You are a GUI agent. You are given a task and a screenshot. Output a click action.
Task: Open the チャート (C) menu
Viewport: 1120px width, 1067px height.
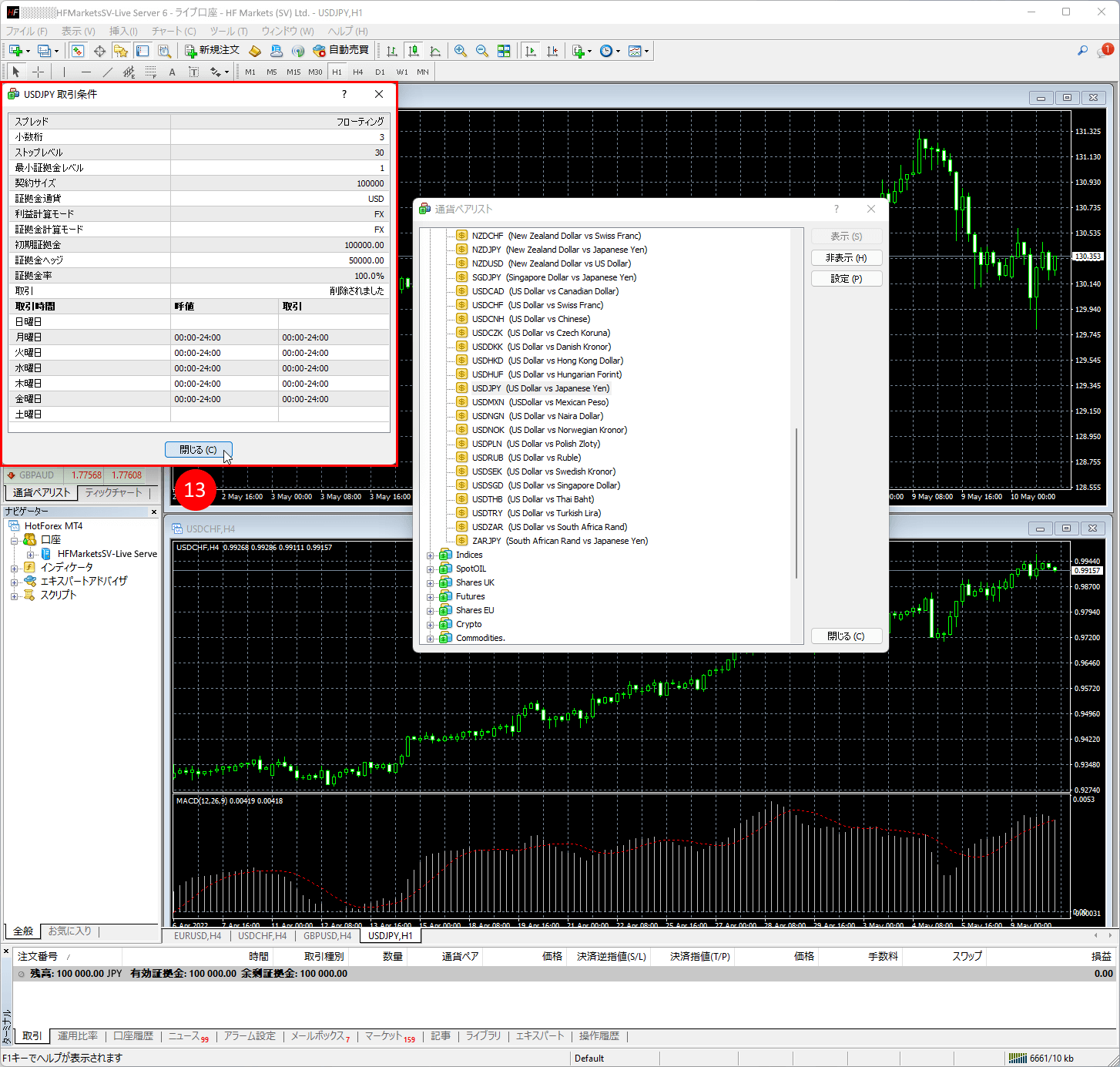(x=173, y=31)
